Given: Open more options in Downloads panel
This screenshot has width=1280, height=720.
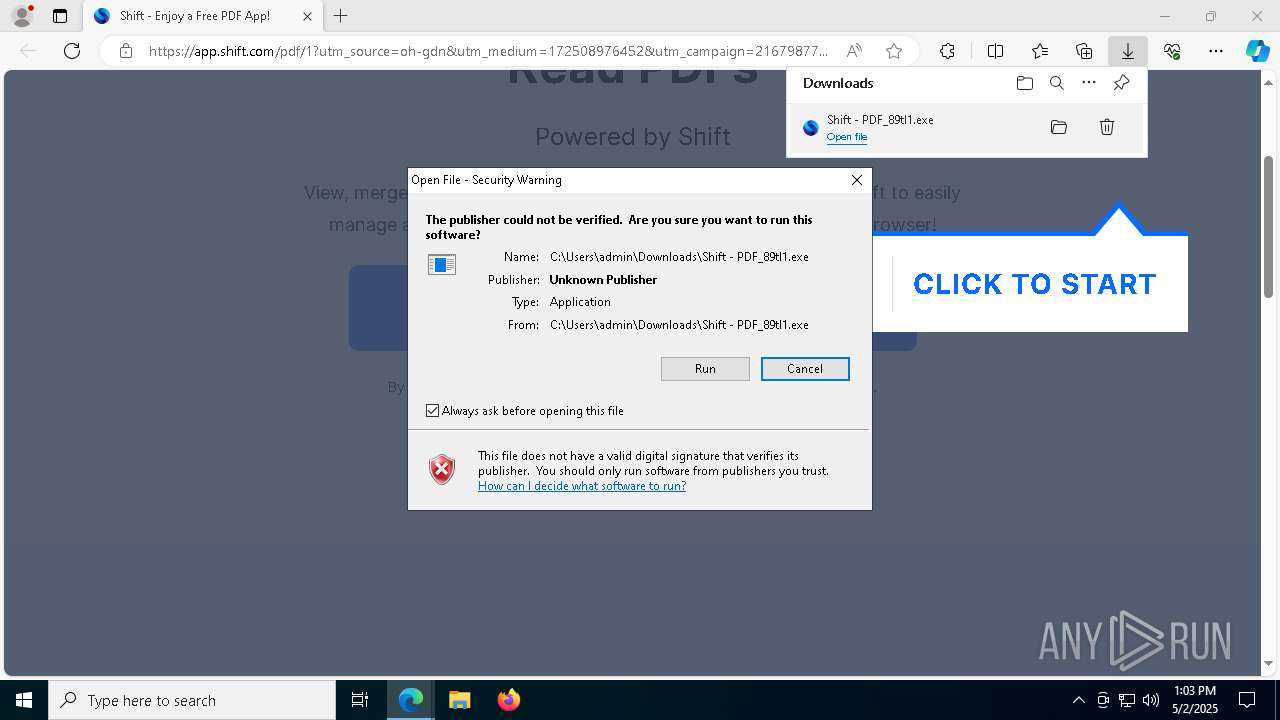Looking at the screenshot, I should pos(1089,83).
